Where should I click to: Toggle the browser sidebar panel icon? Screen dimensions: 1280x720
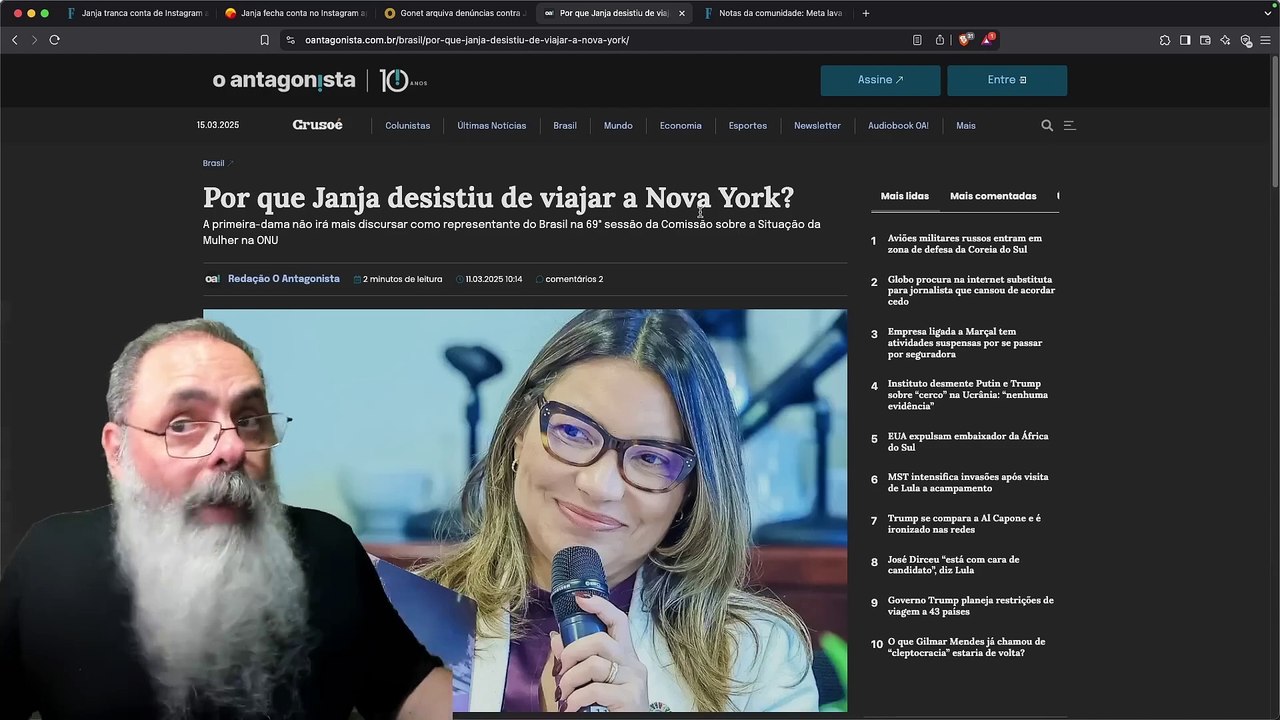point(1185,40)
